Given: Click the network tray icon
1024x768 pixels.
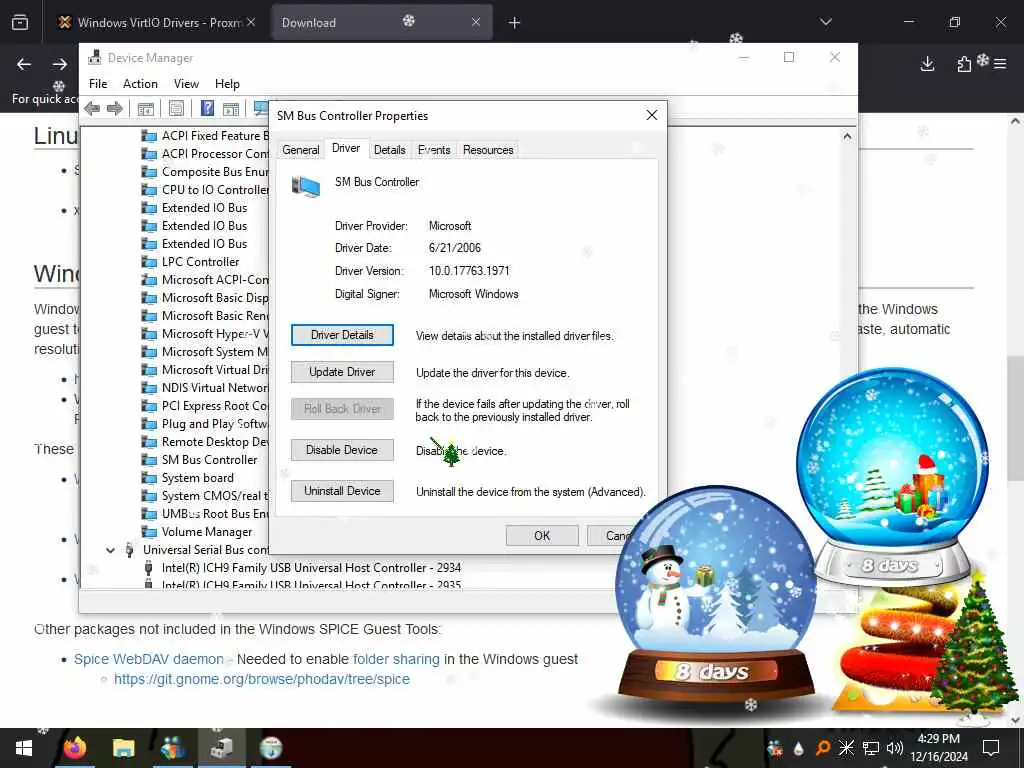Looking at the screenshot, I should (x=871, y=748).
